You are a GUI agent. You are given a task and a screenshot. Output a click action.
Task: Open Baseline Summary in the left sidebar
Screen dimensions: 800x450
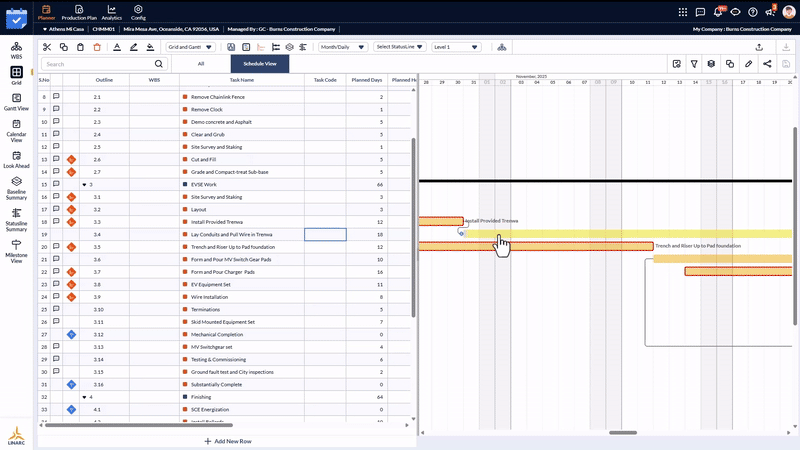(16, 188)
